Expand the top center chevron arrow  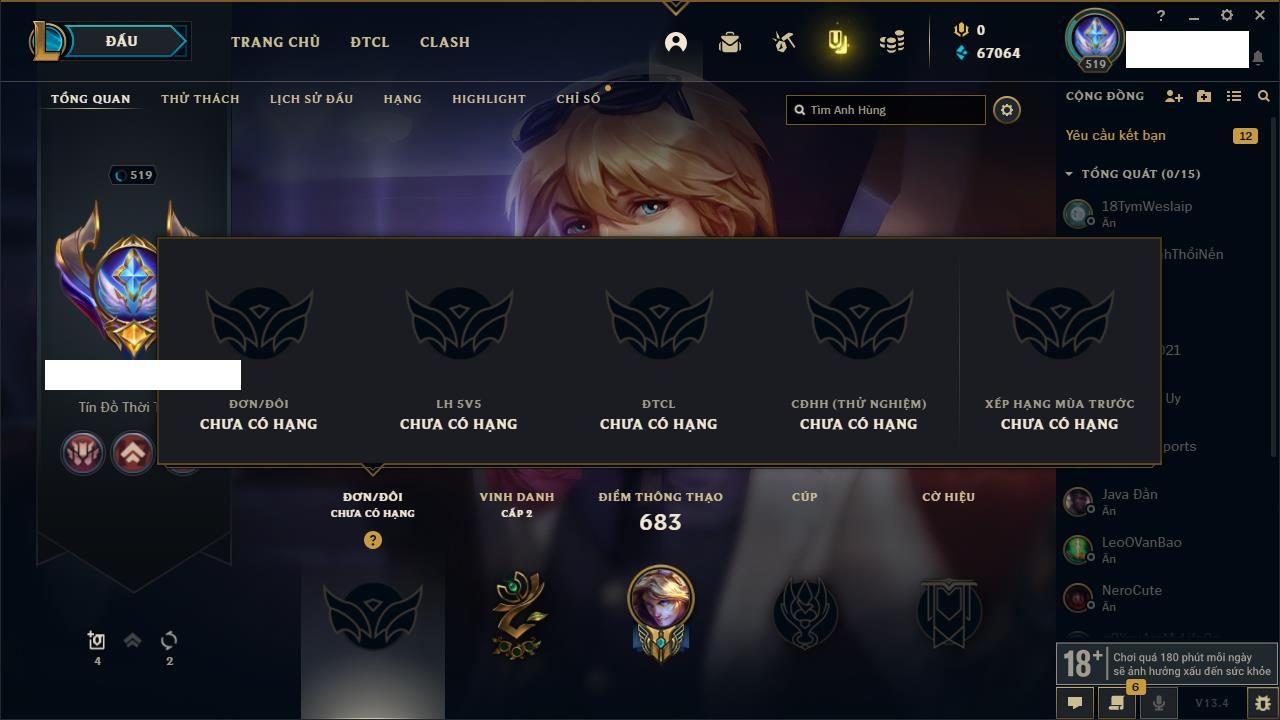[x=675, y=7]
